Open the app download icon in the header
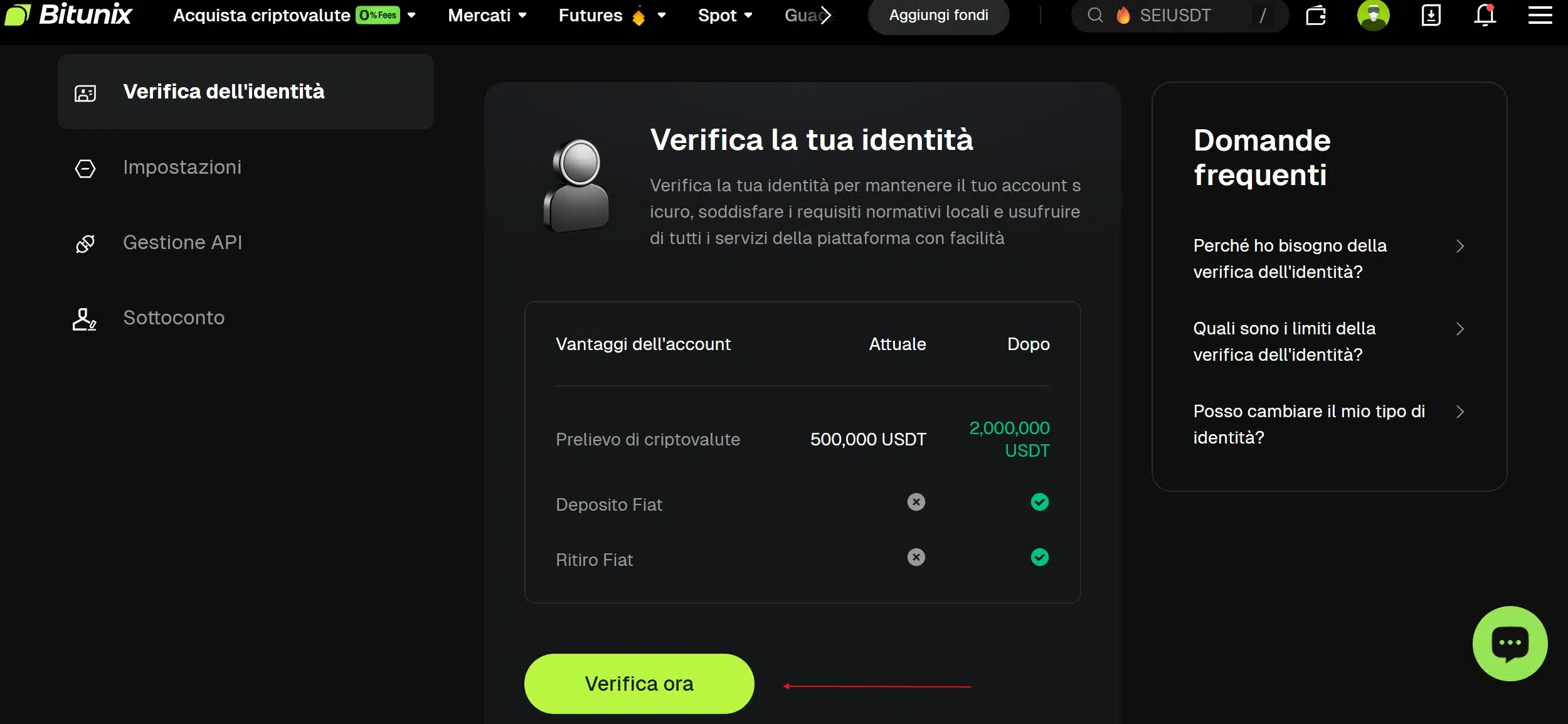Screen dimensions: 1568x724 pyautogui.click(x=1431, y=16)
